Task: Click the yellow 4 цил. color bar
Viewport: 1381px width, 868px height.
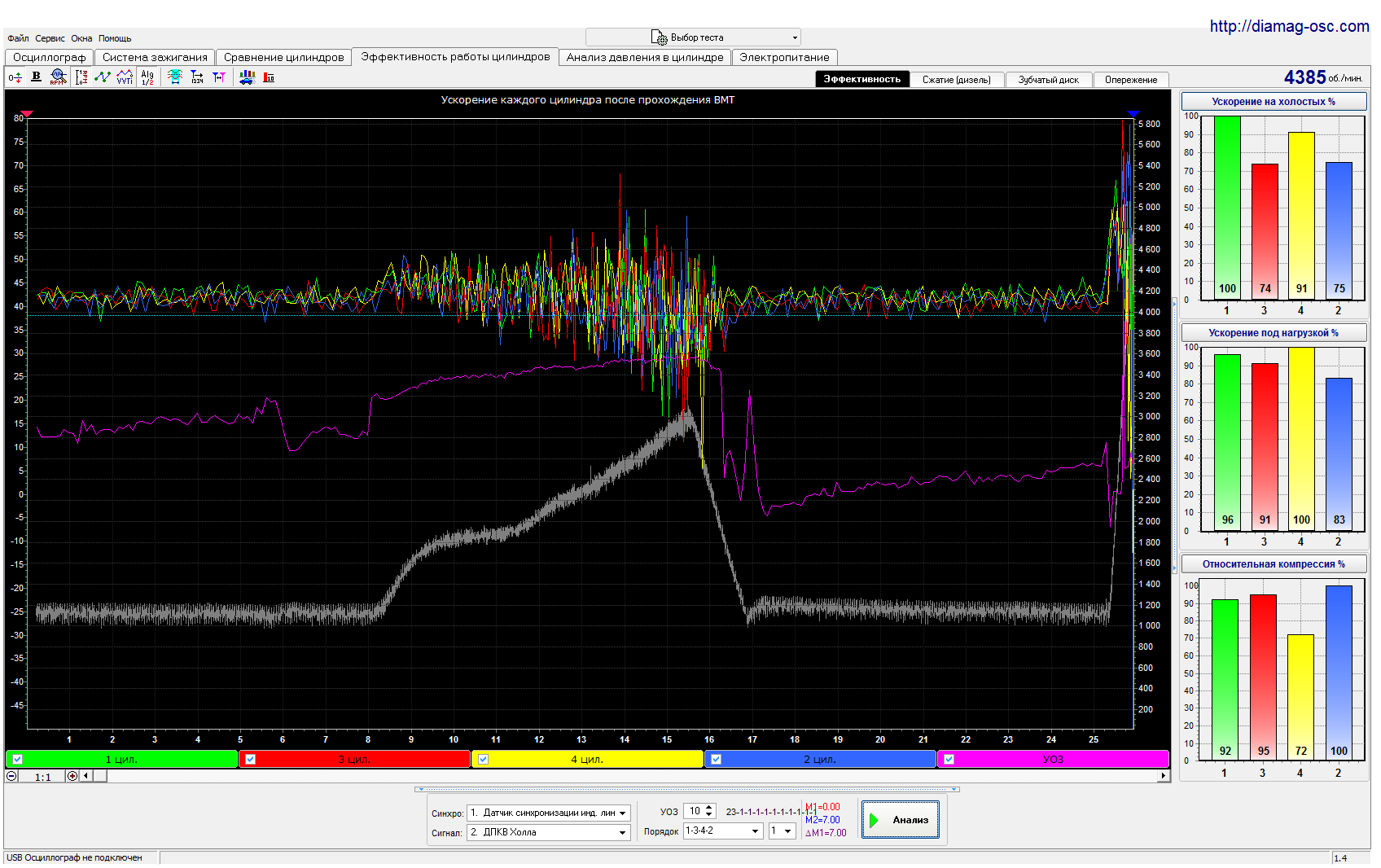Action: [587, 759]
